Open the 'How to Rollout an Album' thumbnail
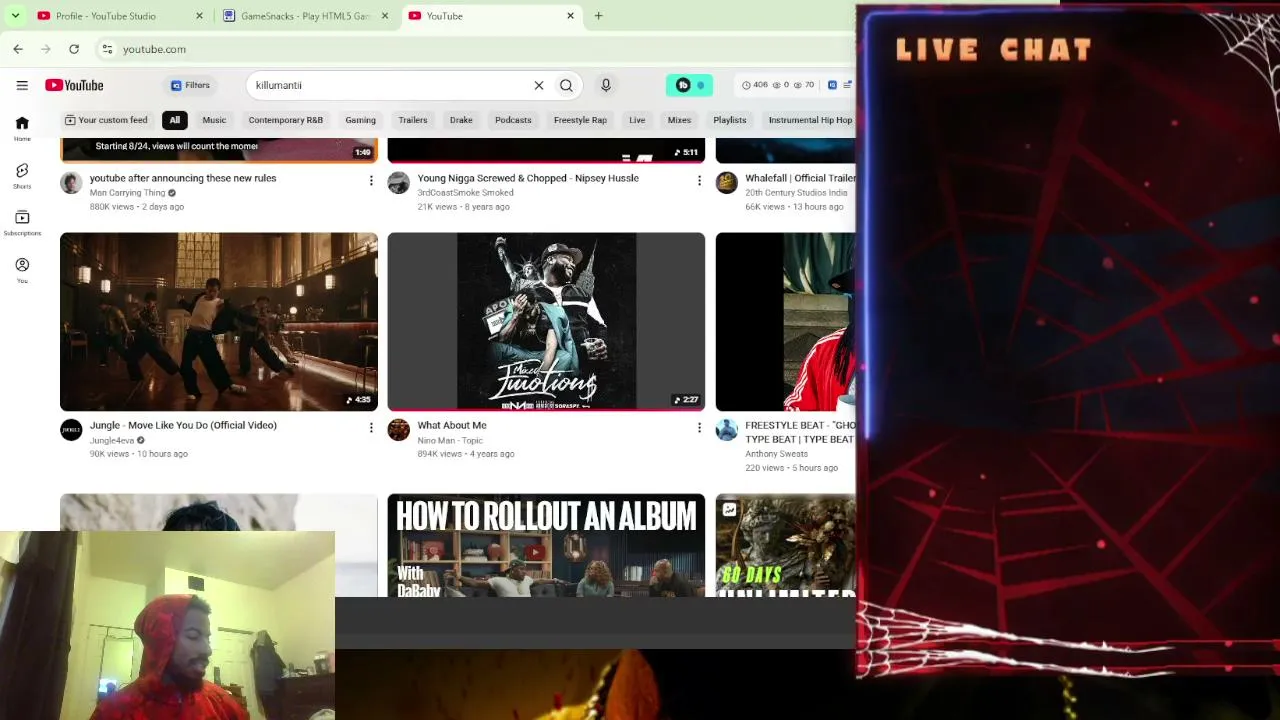Image resolution: width=1280 pixels, height=720 pixels. click(546, 546)
